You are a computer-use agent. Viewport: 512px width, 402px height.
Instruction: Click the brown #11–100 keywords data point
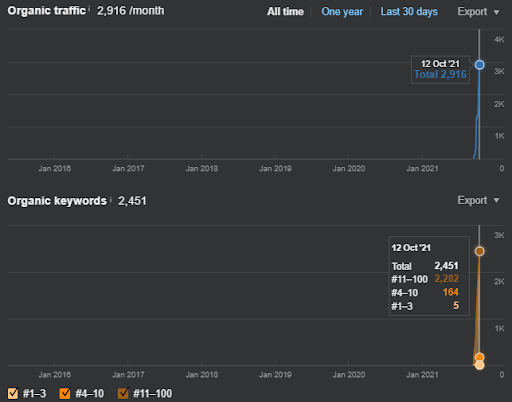[x=479, y=251]
